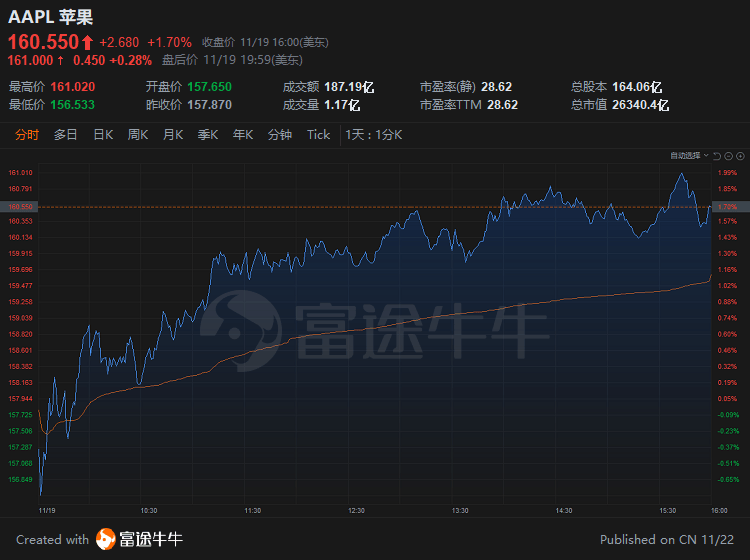Click the percent change +1.70% in header
750x560 pixels.
pyautogui.click(x=169, y=43)
